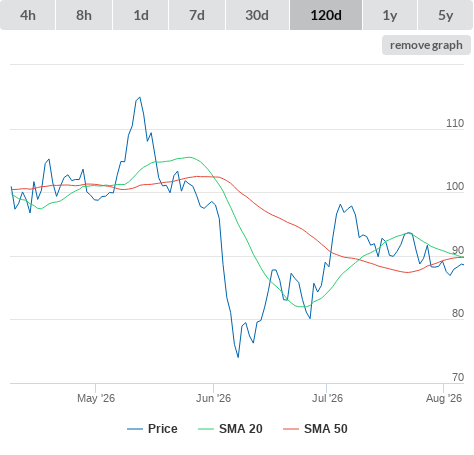Click the blue Price legend line marker
Image resolution: width=474 pixels, height=455 pixels.
[x=135, y=429]
